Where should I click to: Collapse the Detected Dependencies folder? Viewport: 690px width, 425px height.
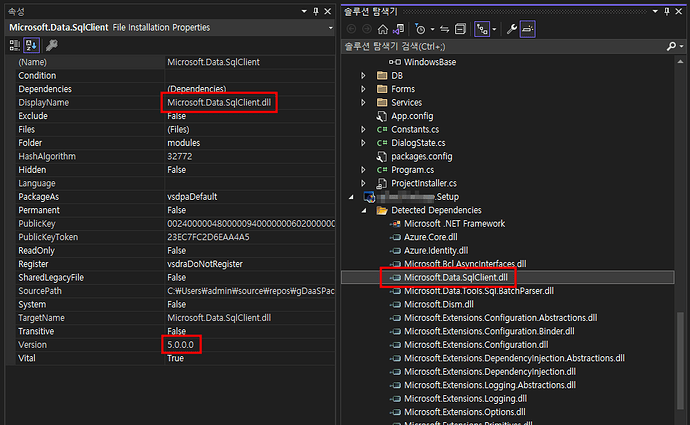(x=364, y=211)
